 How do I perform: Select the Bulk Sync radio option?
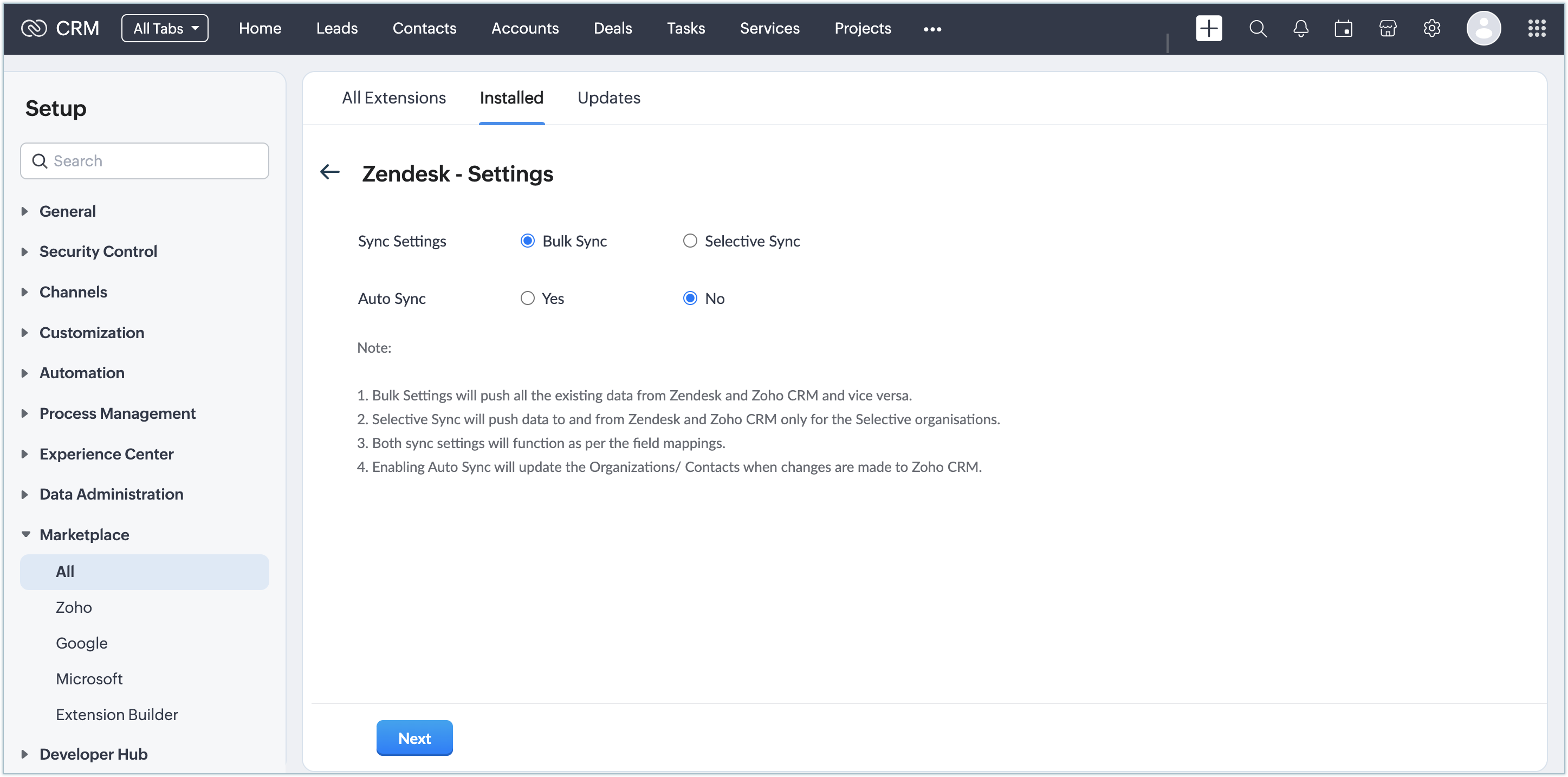527,241
